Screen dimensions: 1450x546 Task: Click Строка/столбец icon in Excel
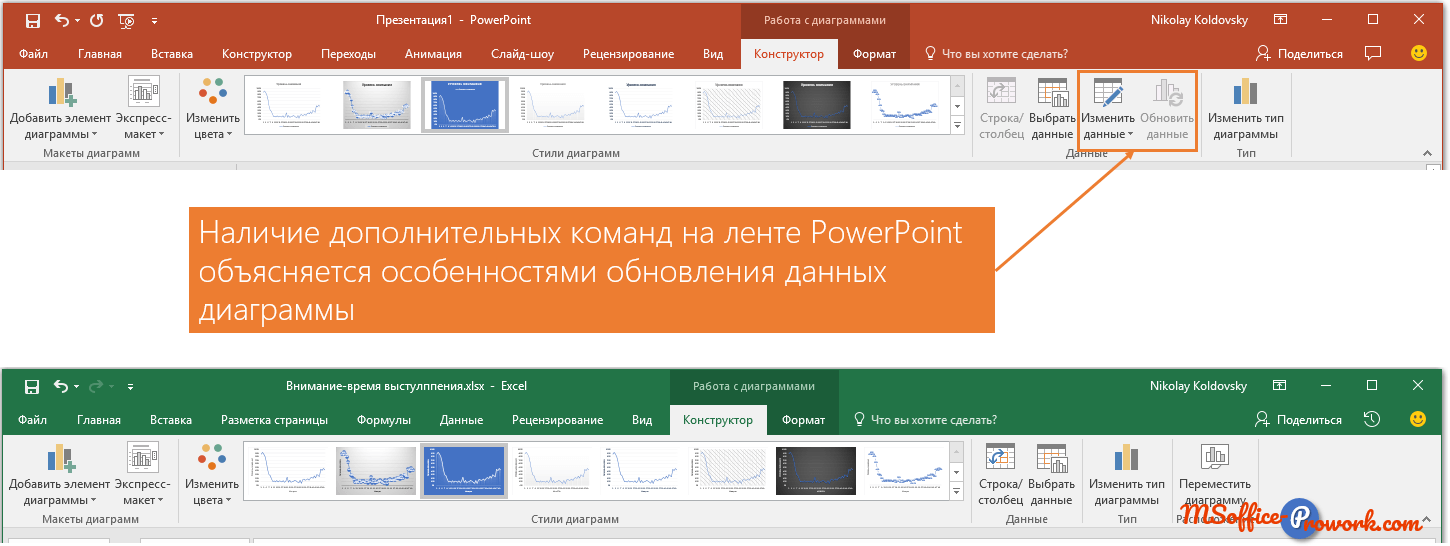pyautogui.click(x=1001, y=474)
